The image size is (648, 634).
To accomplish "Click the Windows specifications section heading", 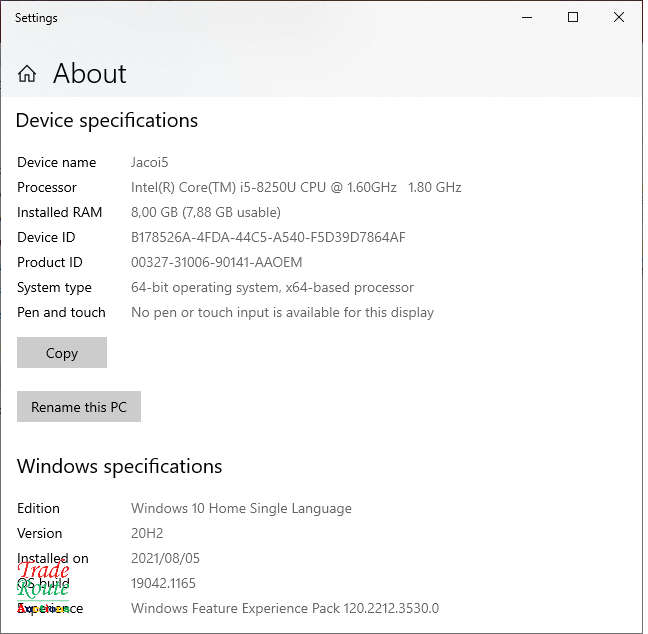I will [x=119, y=467].
